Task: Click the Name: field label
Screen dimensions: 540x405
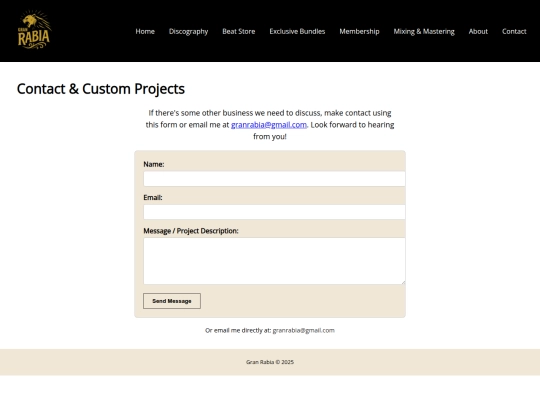Action: tap(154, 164)
